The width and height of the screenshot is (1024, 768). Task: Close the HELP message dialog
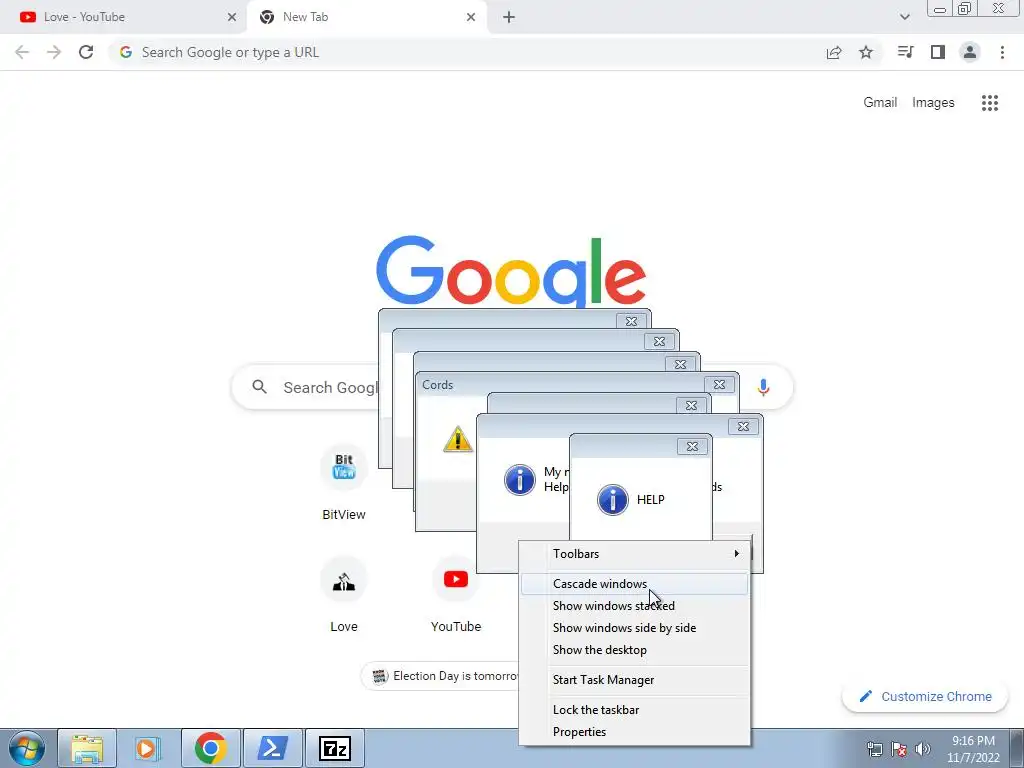pos(692,447)
